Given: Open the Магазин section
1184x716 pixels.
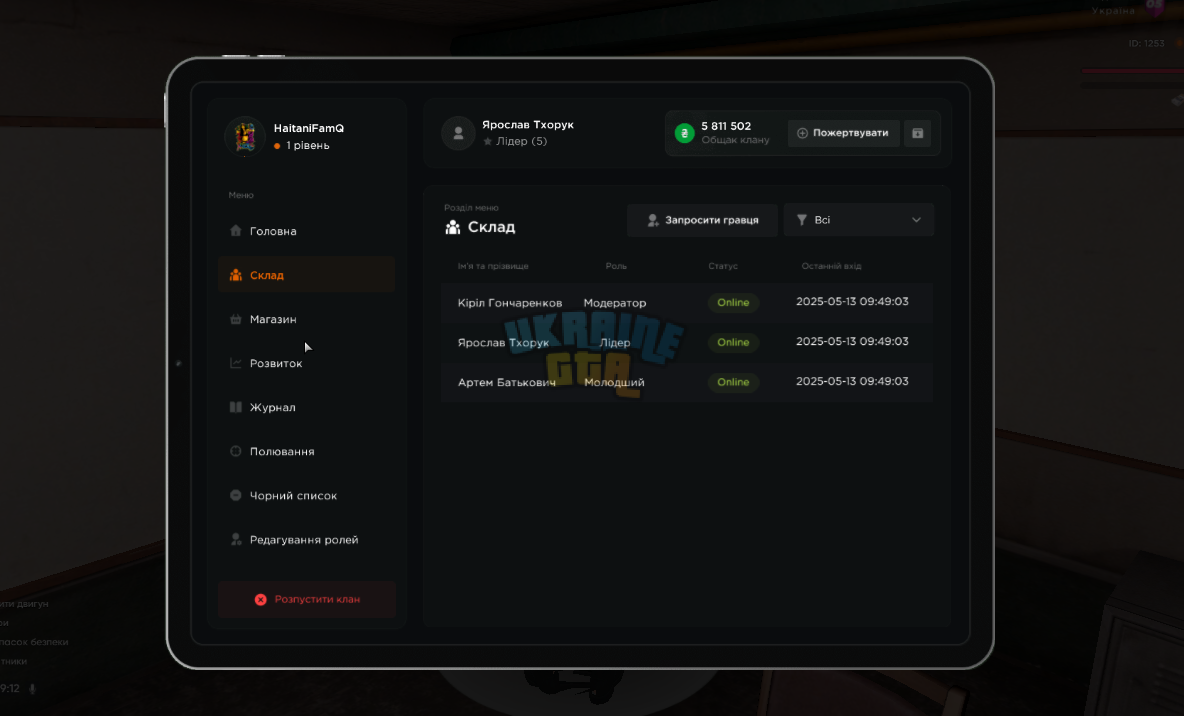Looking at the screenshot, I should [x=306, y=319].
